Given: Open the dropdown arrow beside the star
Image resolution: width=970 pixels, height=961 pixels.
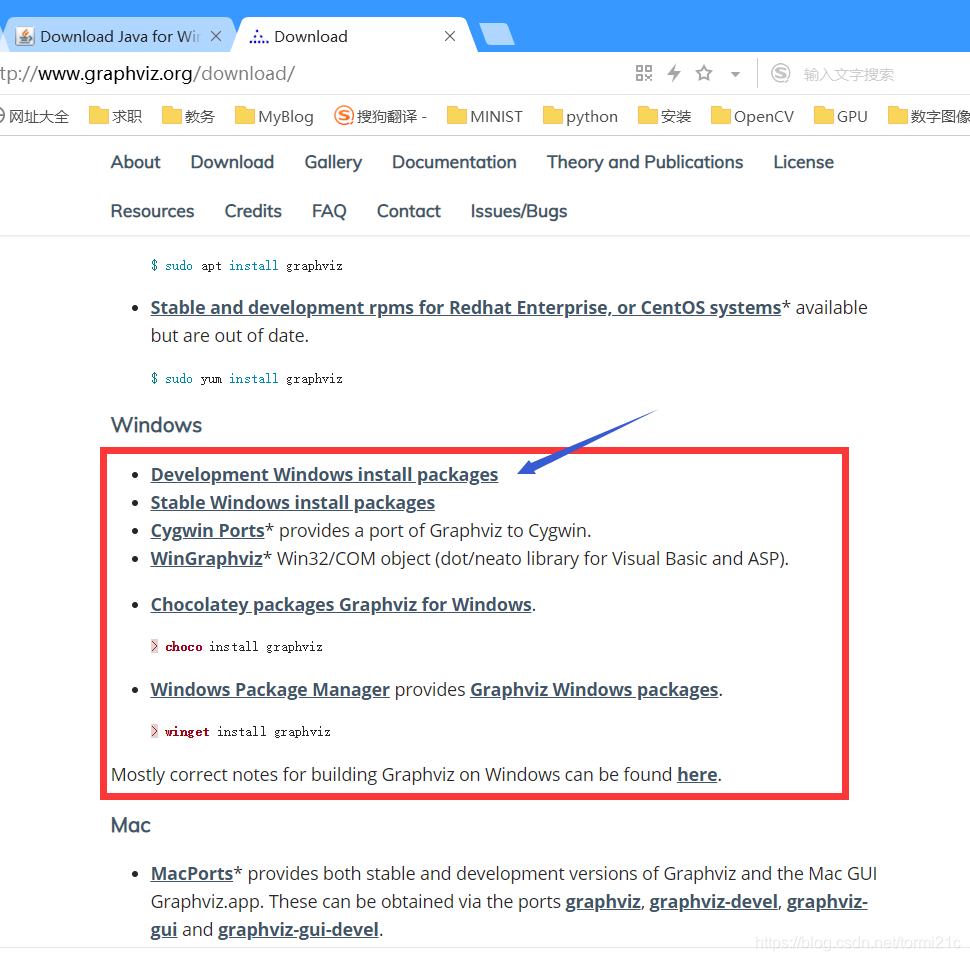Looking at the screenshot, I should point(735,74).
